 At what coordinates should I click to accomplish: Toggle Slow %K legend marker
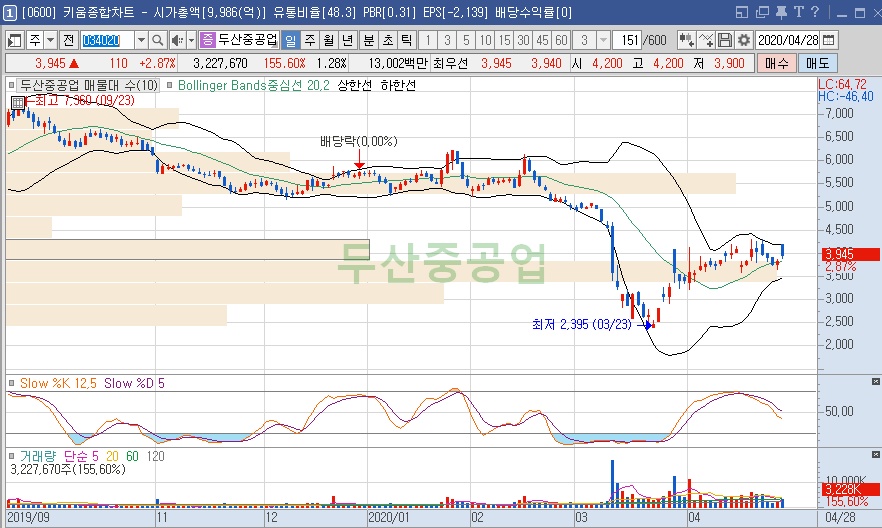pyautogui.click(x=11, y=383)
